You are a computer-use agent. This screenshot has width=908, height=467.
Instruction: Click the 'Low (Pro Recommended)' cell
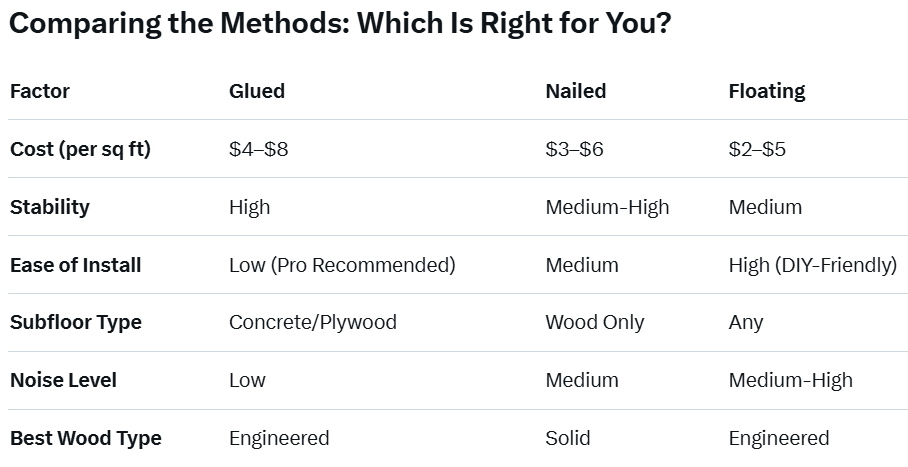point(342,265)
